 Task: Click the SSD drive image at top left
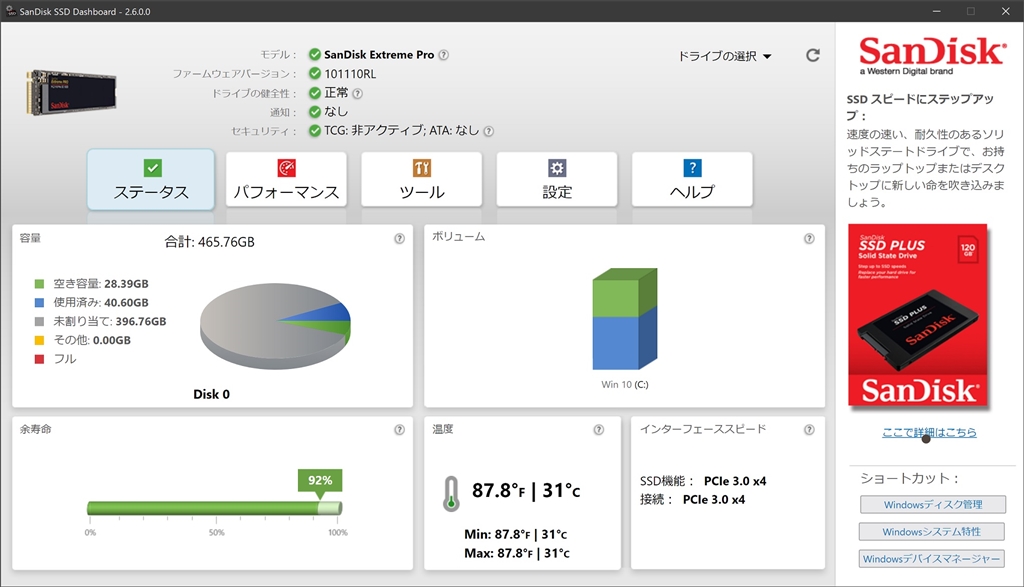click(71, 93)
